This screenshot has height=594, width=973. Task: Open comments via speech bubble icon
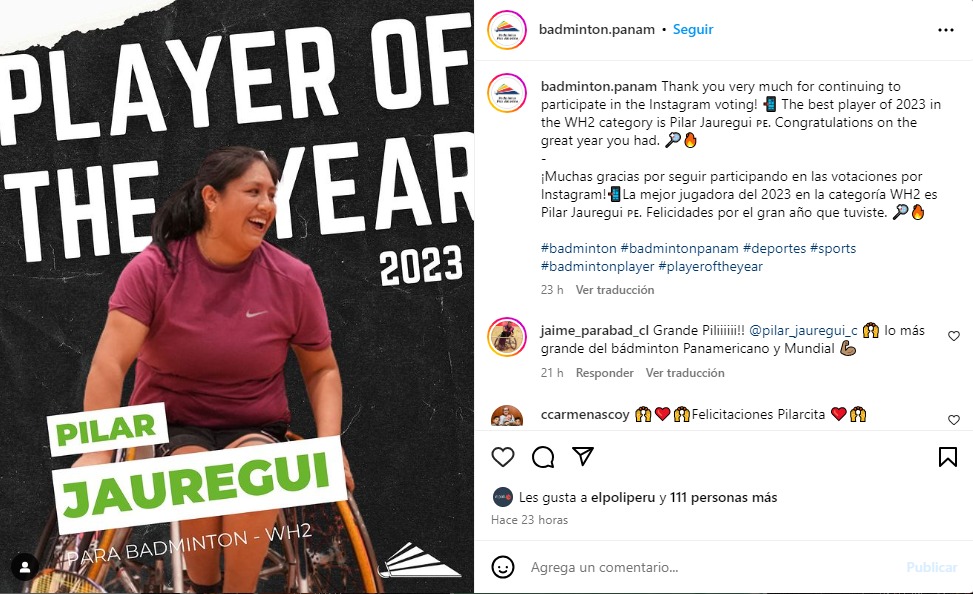[543, 457]
